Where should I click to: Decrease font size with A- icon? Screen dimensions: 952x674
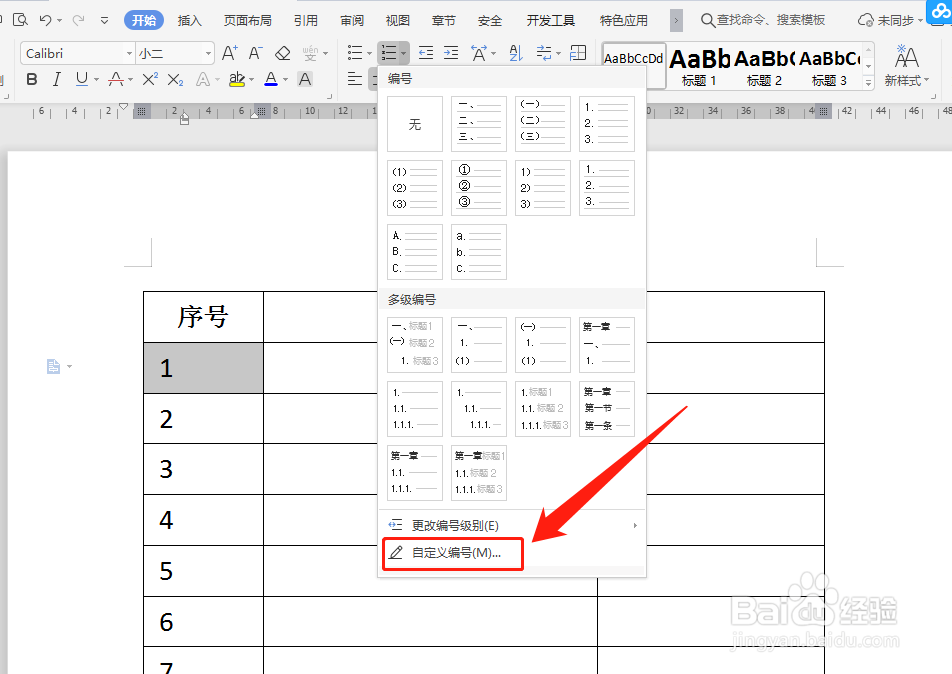(256, 53)
